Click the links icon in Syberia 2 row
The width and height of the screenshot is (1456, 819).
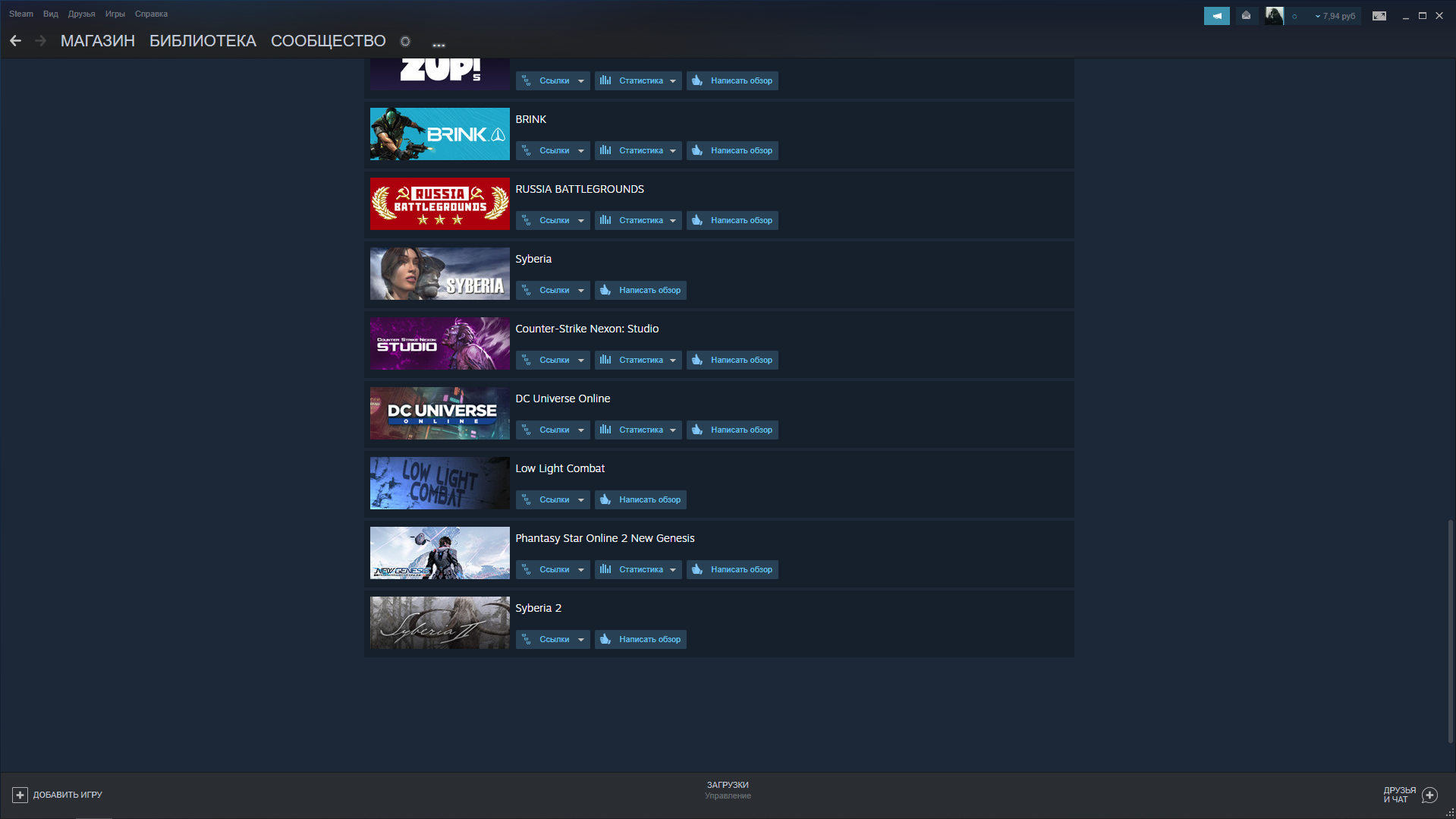click(527, 639)
